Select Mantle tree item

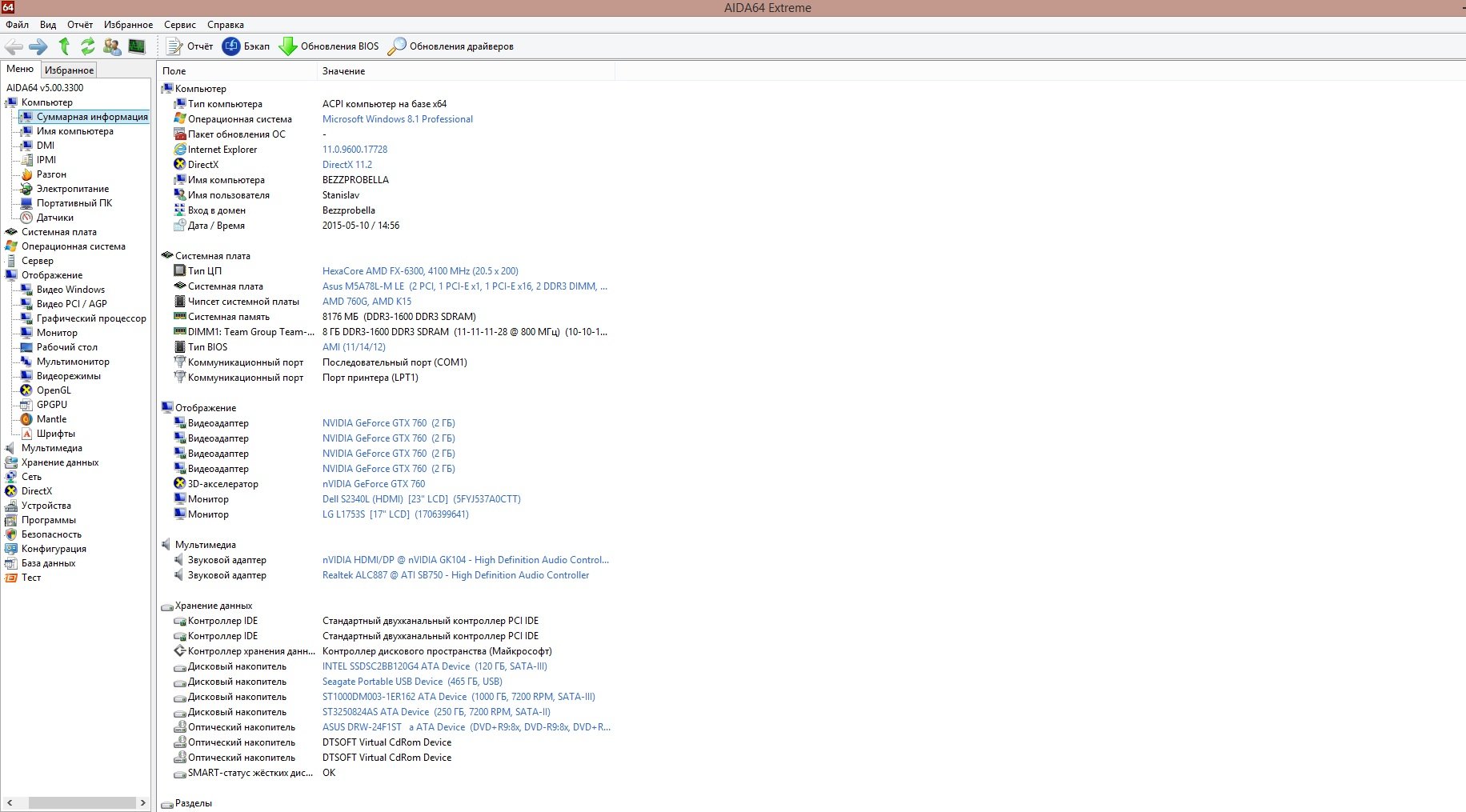coord(51,419)
